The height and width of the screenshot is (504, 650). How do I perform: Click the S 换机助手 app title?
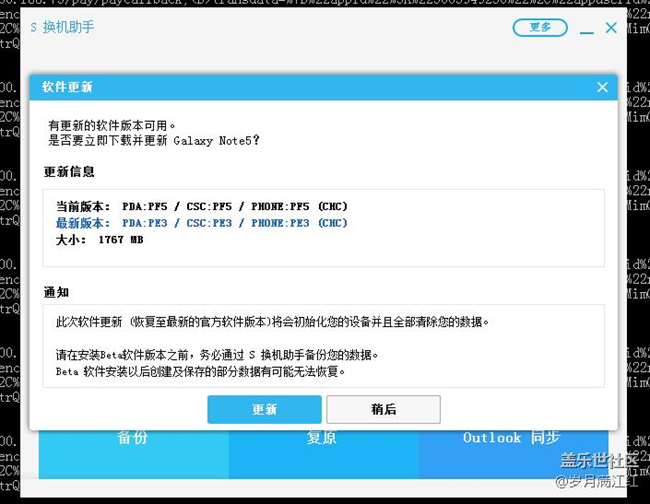click(x=63, y=27)
